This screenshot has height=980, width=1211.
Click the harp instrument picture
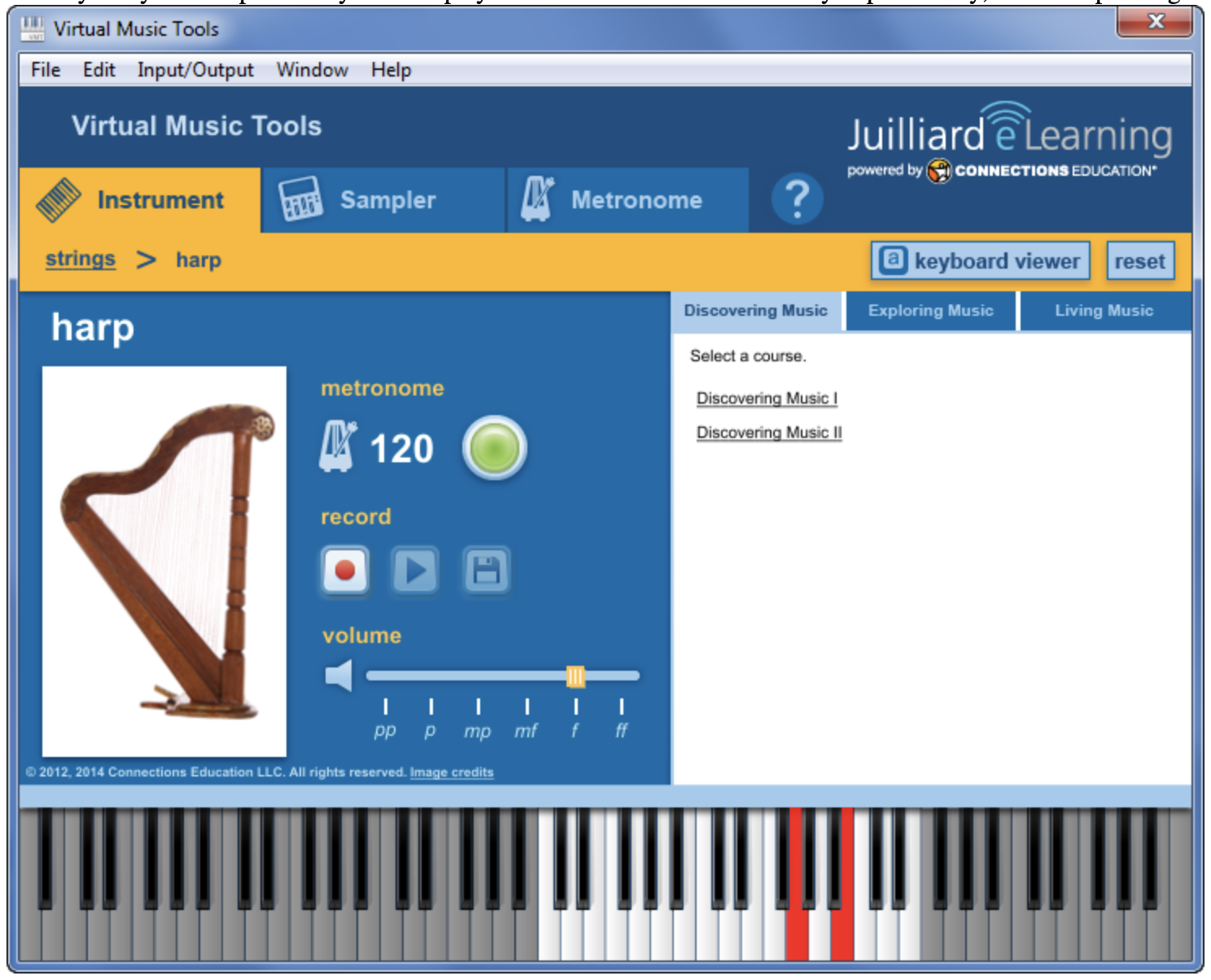(x=164, y=561)
